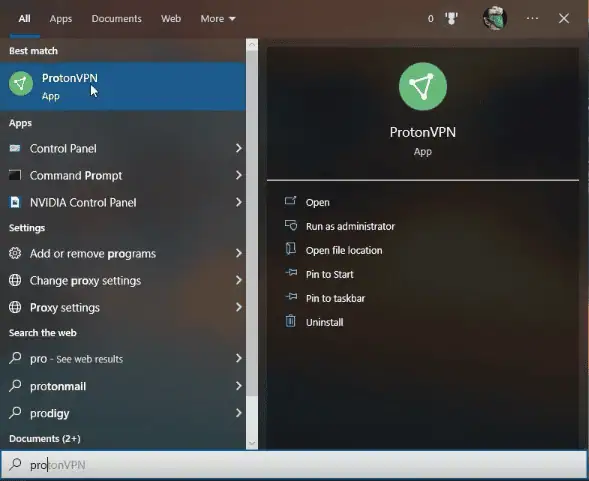This screenshot has height=481, width=589.
Task: Select pro - See web results
Action: pos(123,358)
